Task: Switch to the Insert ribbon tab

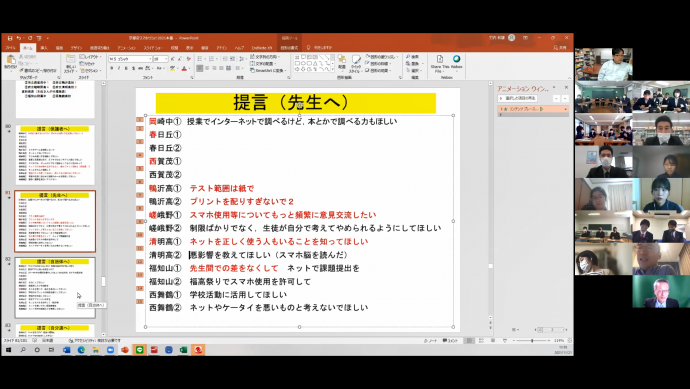Action: pyautogui.click(x=44, y=48)
